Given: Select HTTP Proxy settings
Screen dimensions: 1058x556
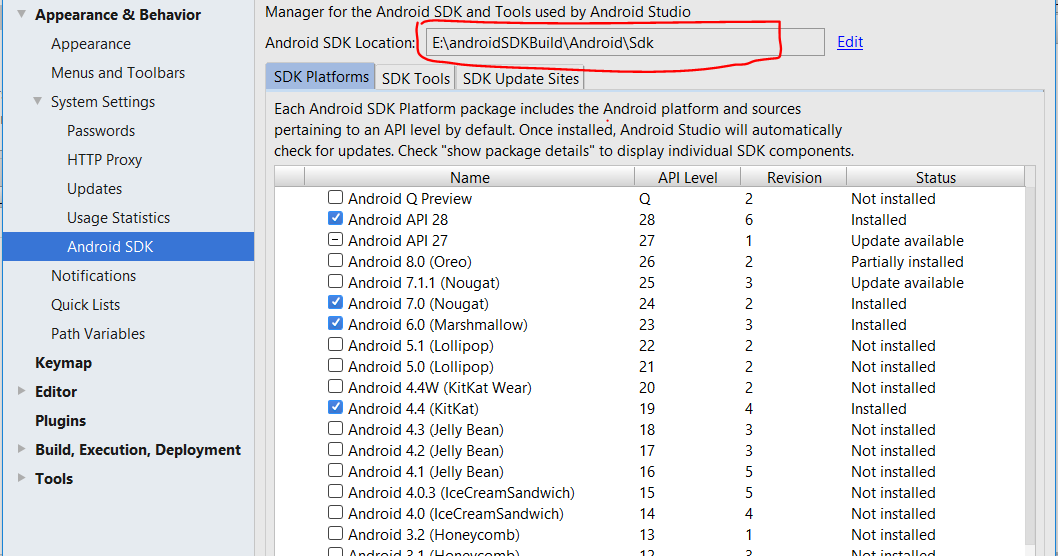Looking at the screenshot, I should (105, 160).
